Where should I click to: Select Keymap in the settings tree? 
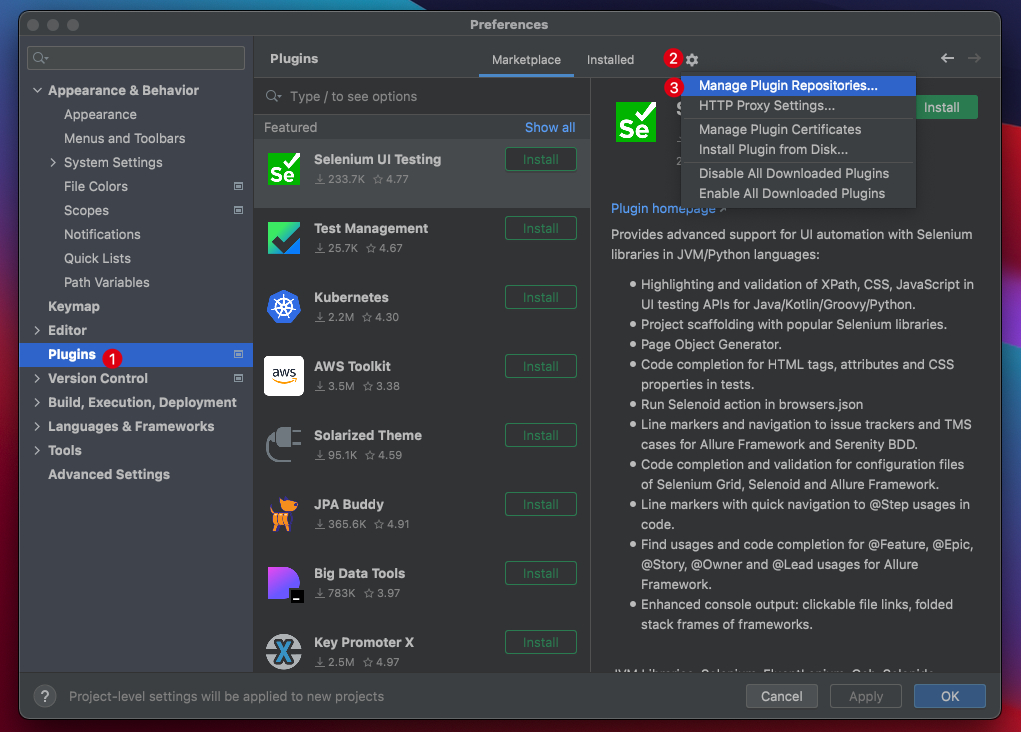coord(74,306)
